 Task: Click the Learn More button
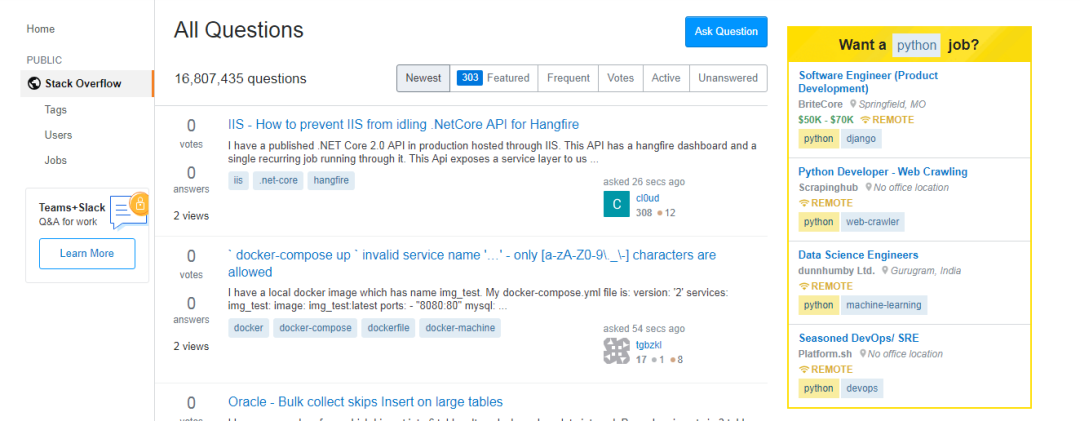(x=87, y=253)
